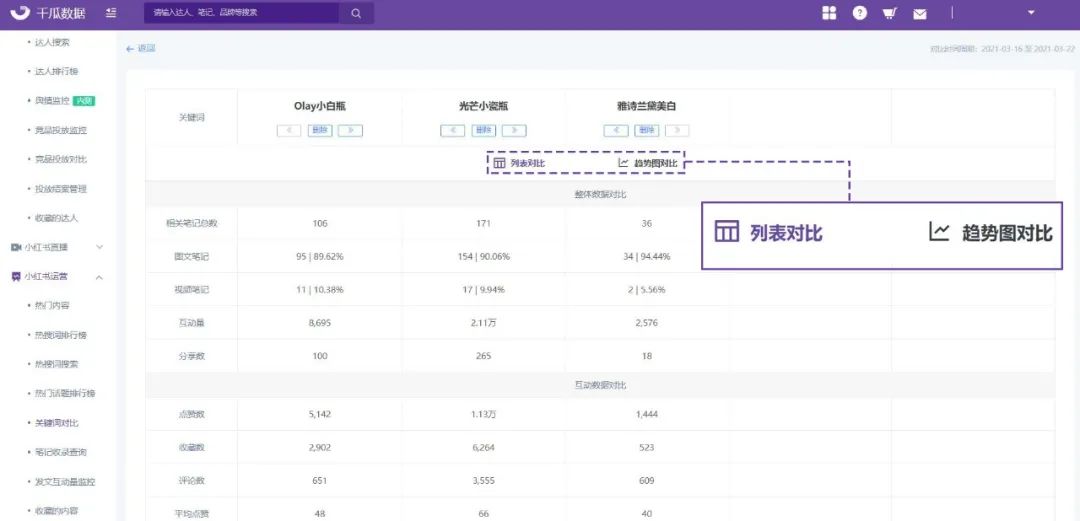Click the table icon beside small 列表对比
This screenshot has height=521, width=1080.
tap(499, 163)
